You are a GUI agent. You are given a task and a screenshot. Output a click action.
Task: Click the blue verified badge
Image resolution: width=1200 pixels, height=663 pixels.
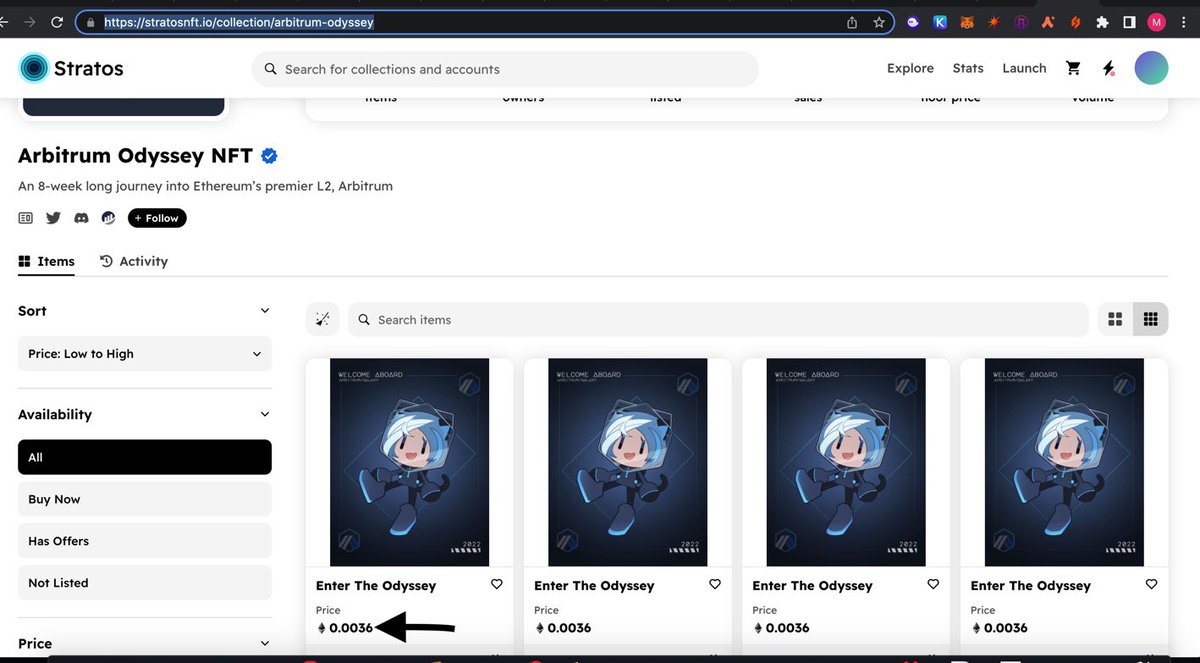pos(269,156)
